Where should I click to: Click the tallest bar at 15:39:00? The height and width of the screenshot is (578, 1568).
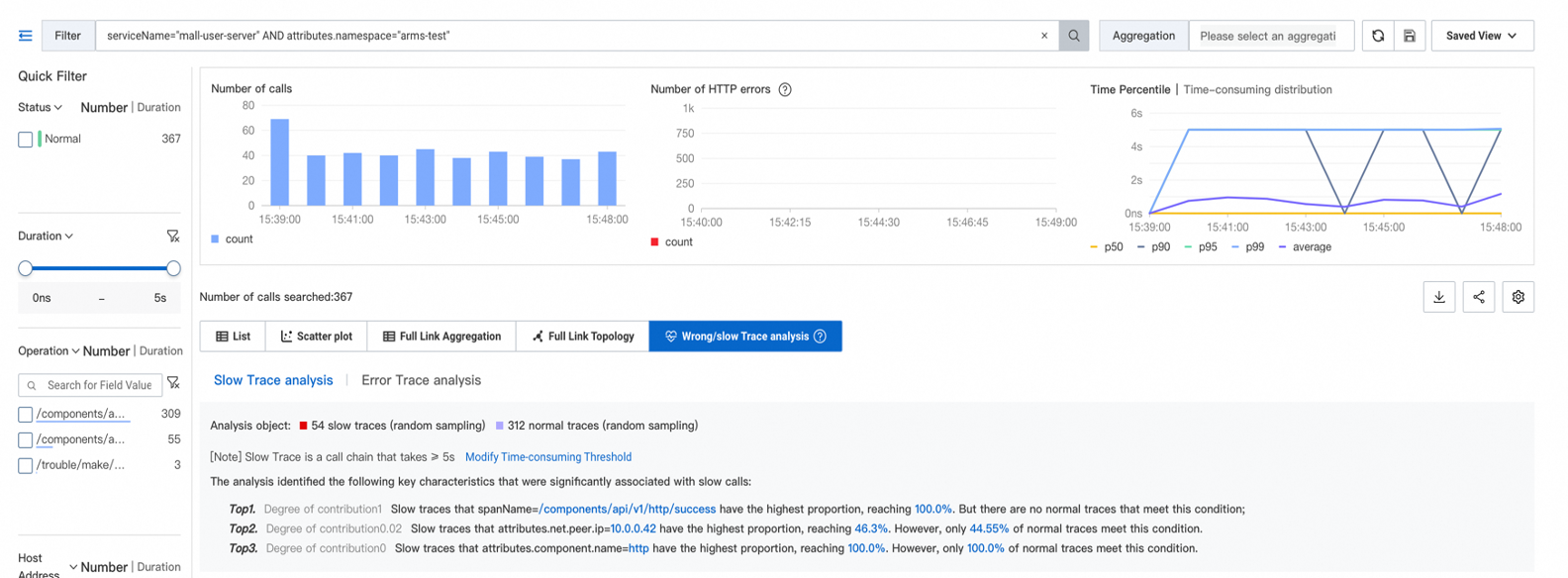point(280,162)
